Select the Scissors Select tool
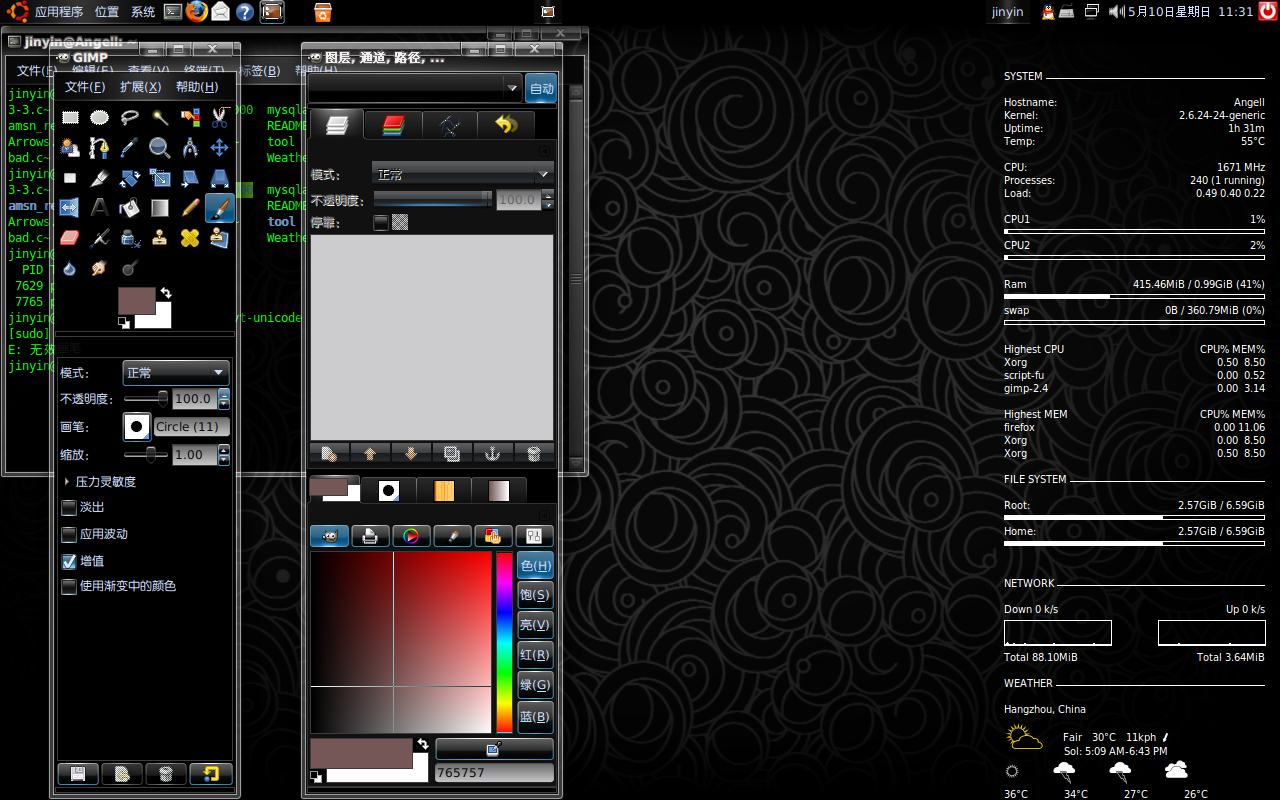The height and width of the screenshot is (800, 1280). point(220,117)
